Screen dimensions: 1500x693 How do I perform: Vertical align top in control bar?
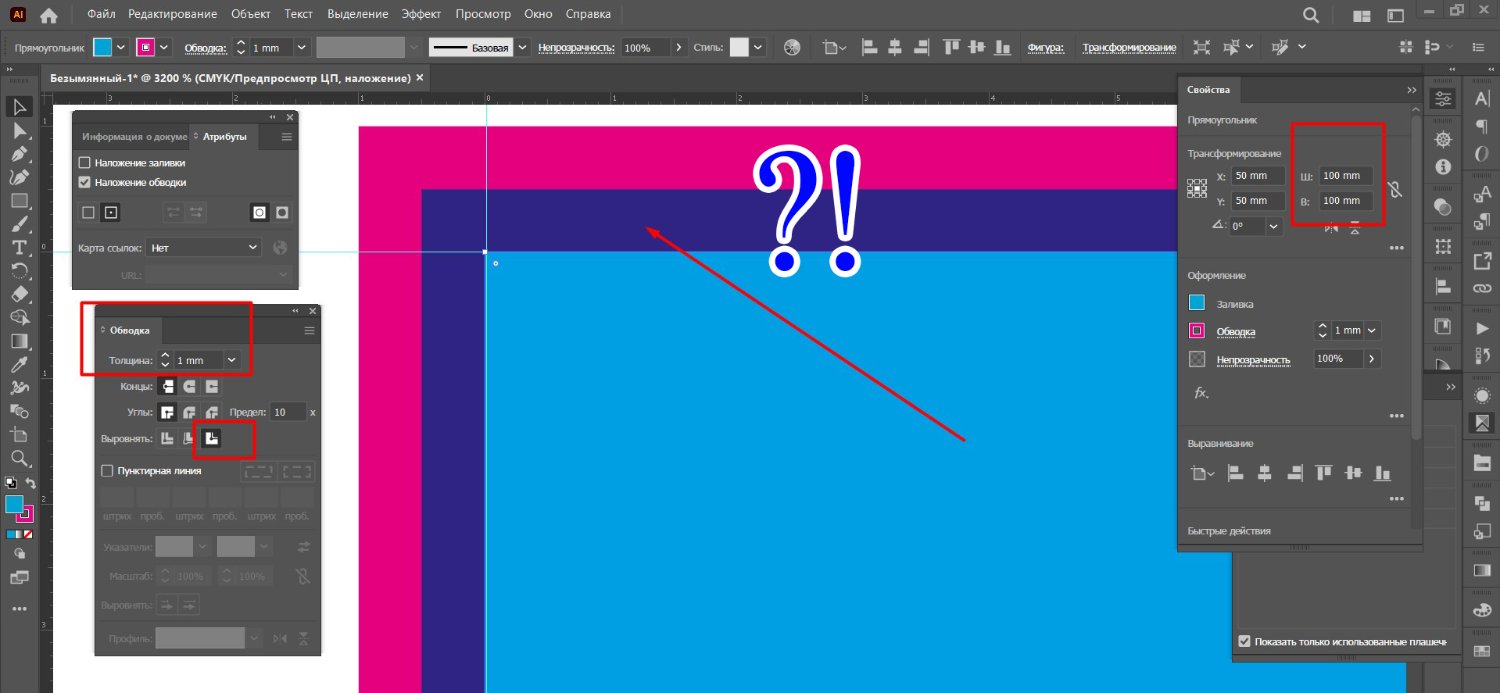pos(951,48)
